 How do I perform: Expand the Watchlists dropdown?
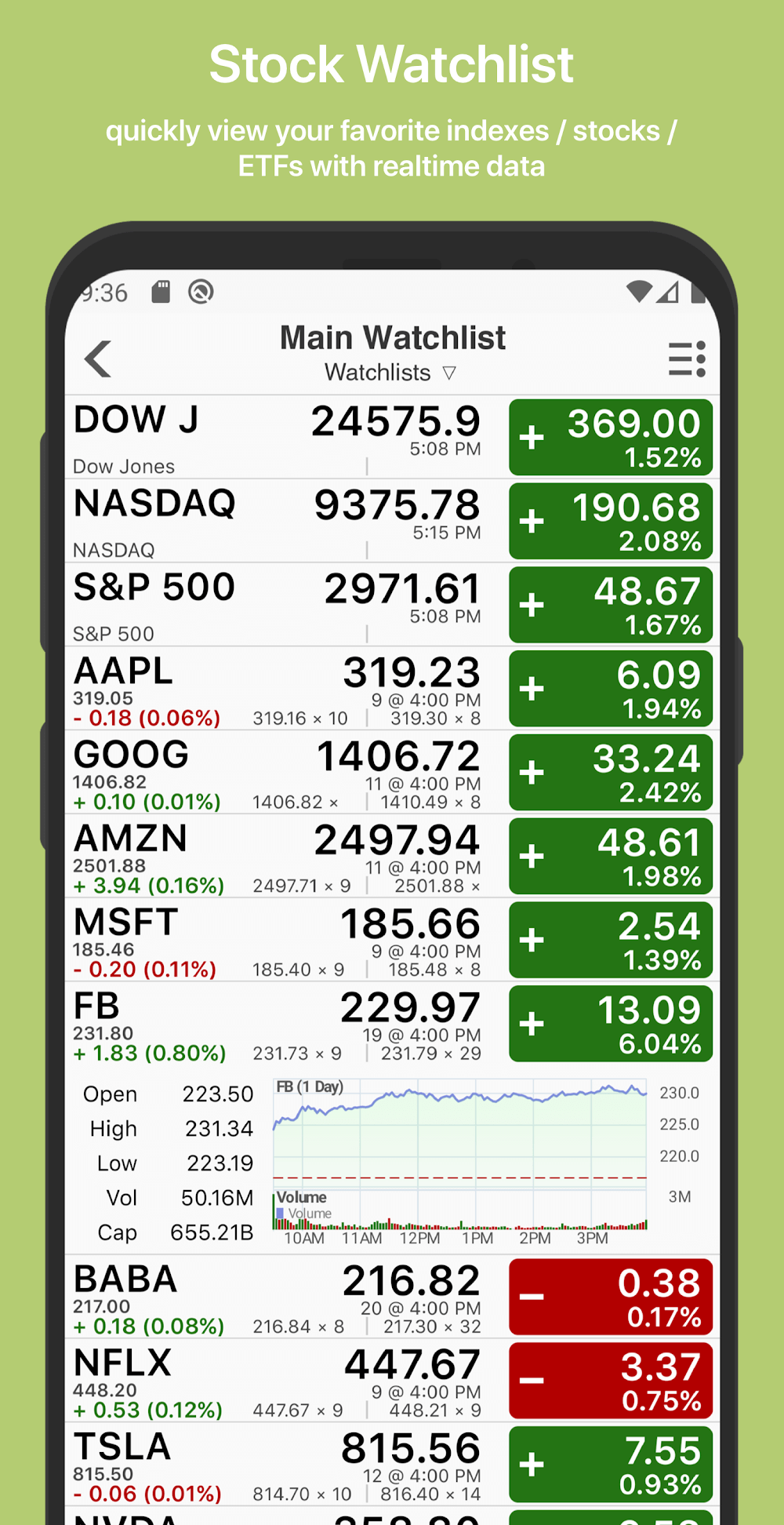click(x=390, y=373)
